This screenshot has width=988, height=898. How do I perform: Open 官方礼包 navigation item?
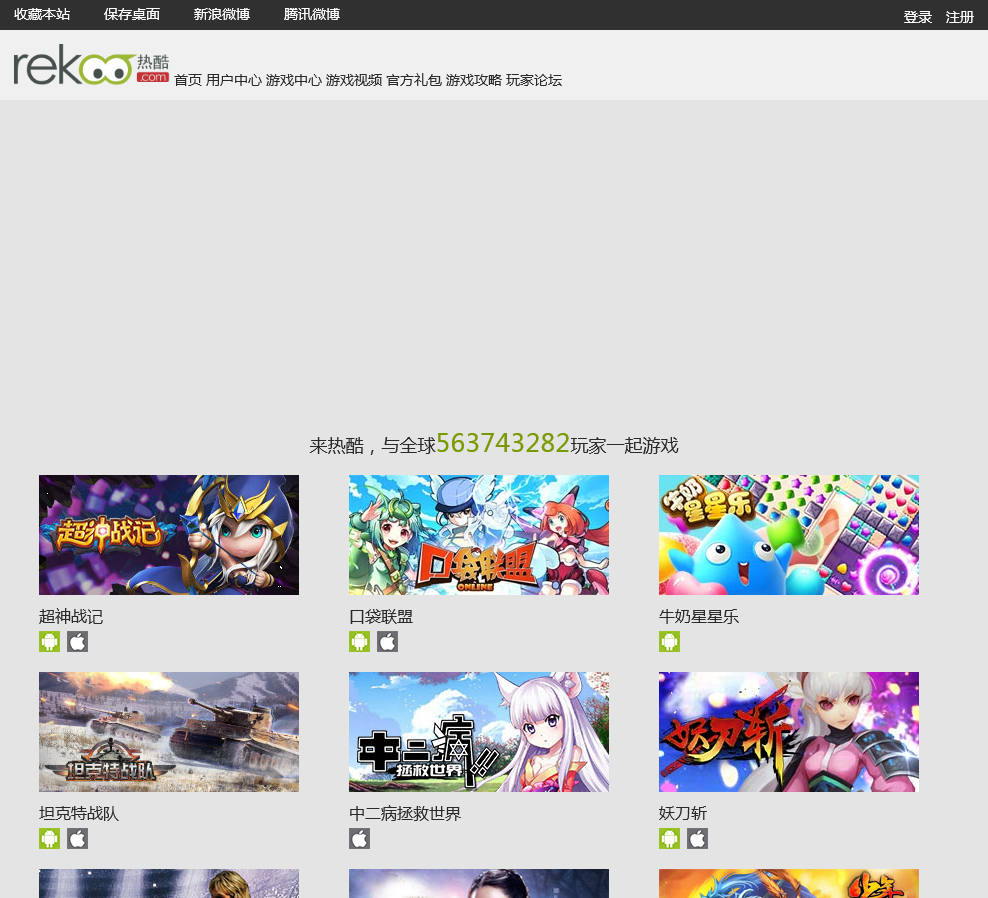[414, 80]
